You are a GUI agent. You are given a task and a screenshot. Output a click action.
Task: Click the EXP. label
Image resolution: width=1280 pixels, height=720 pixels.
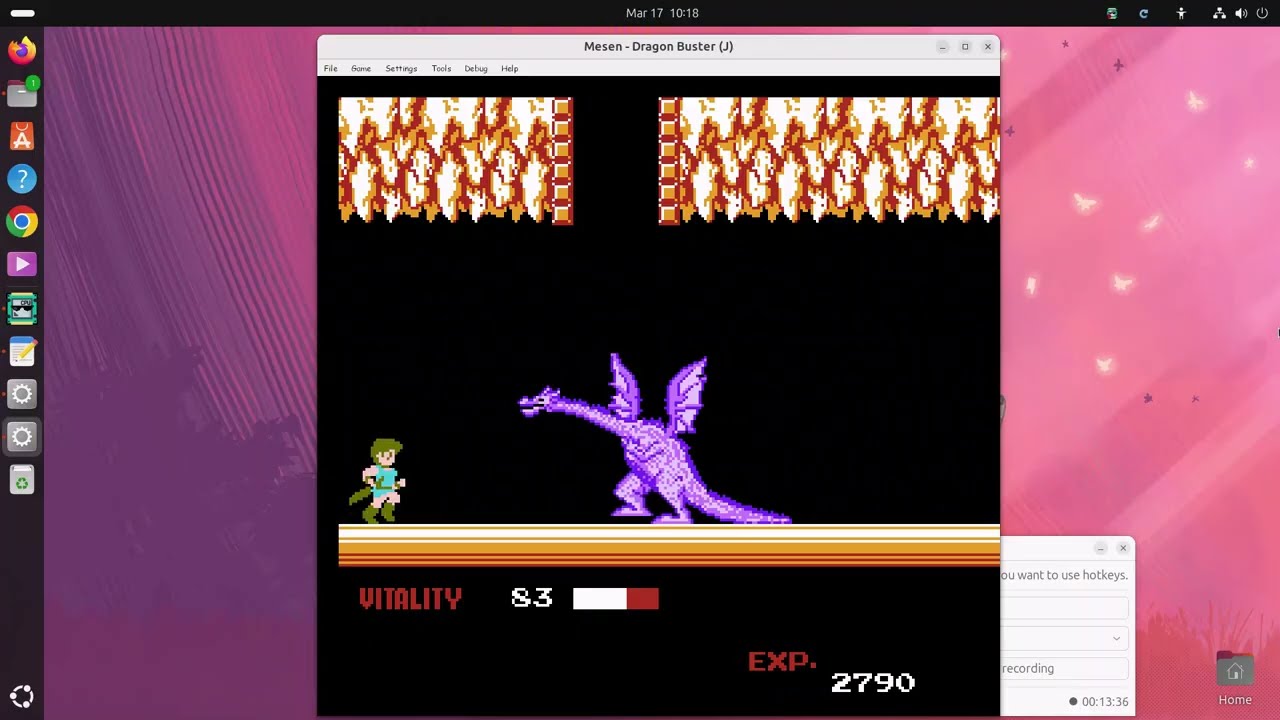[782, 661]
